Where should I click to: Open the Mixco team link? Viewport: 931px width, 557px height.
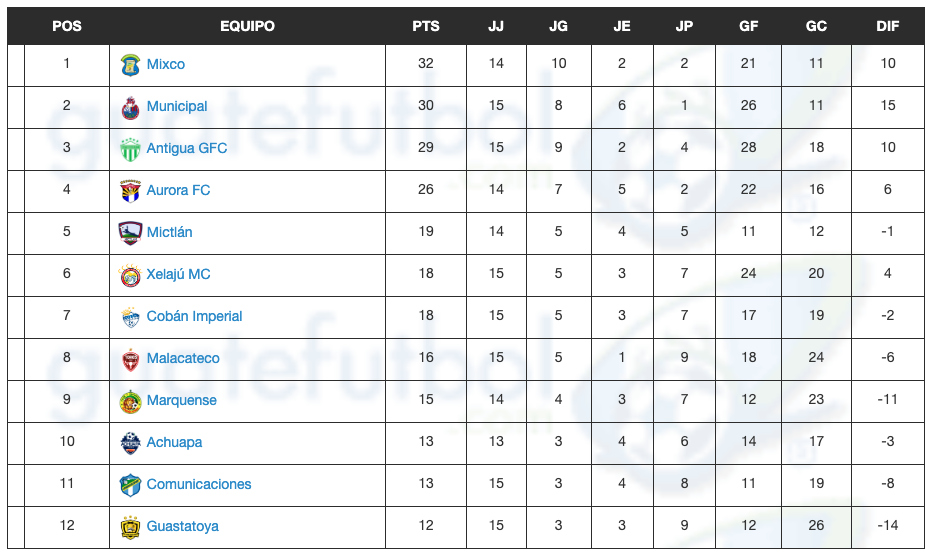166,64
